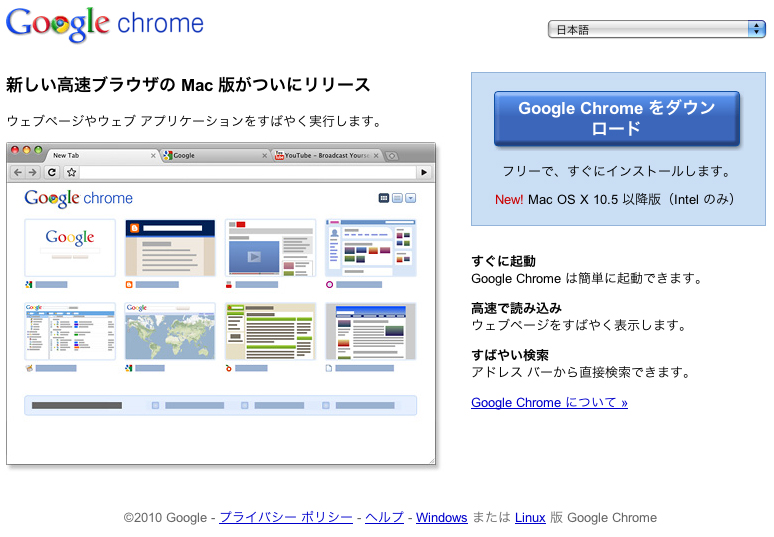Open the world map page thumbnail

[x=170, y=332]
